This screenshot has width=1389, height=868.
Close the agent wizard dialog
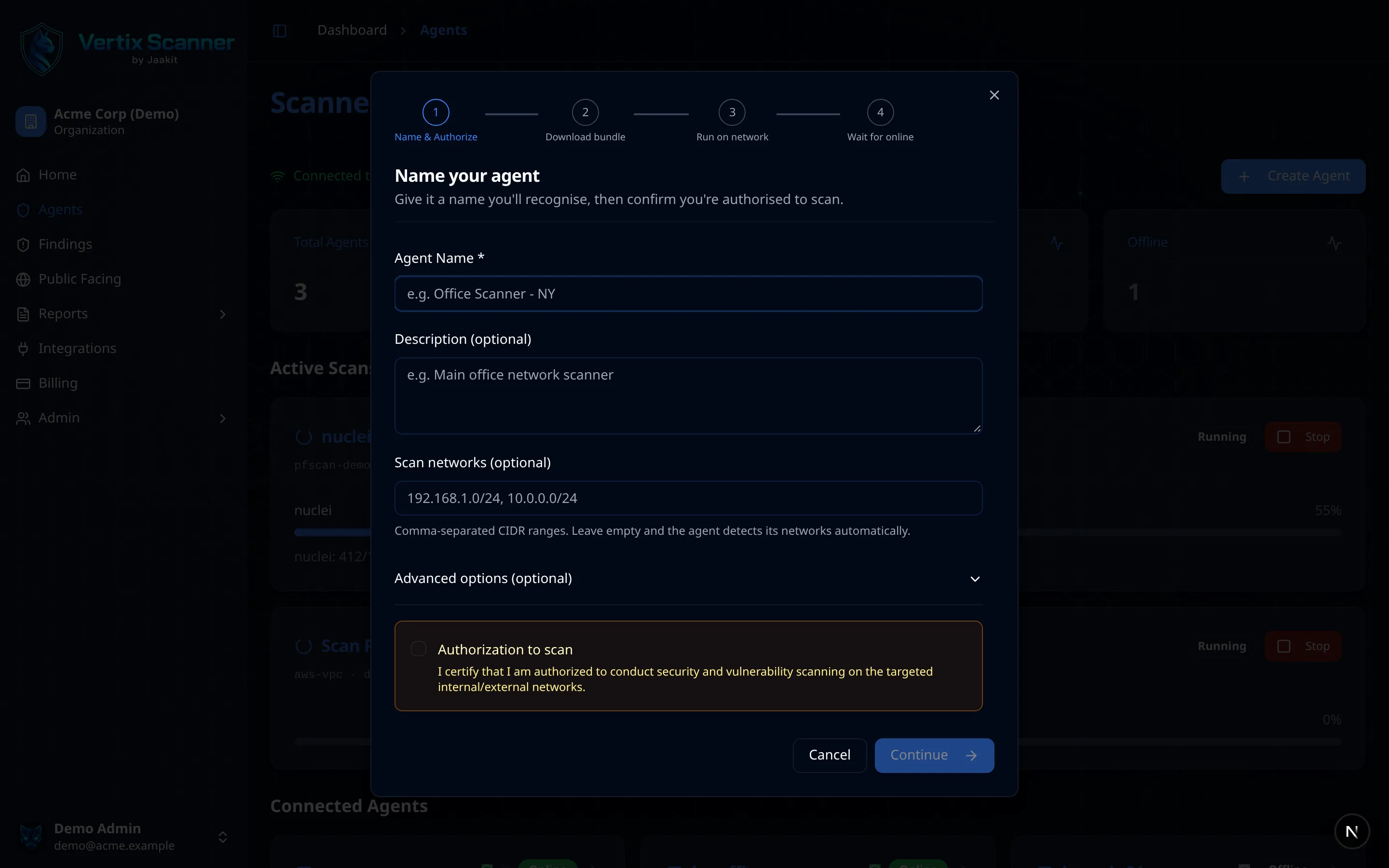(x=994, y=95)
